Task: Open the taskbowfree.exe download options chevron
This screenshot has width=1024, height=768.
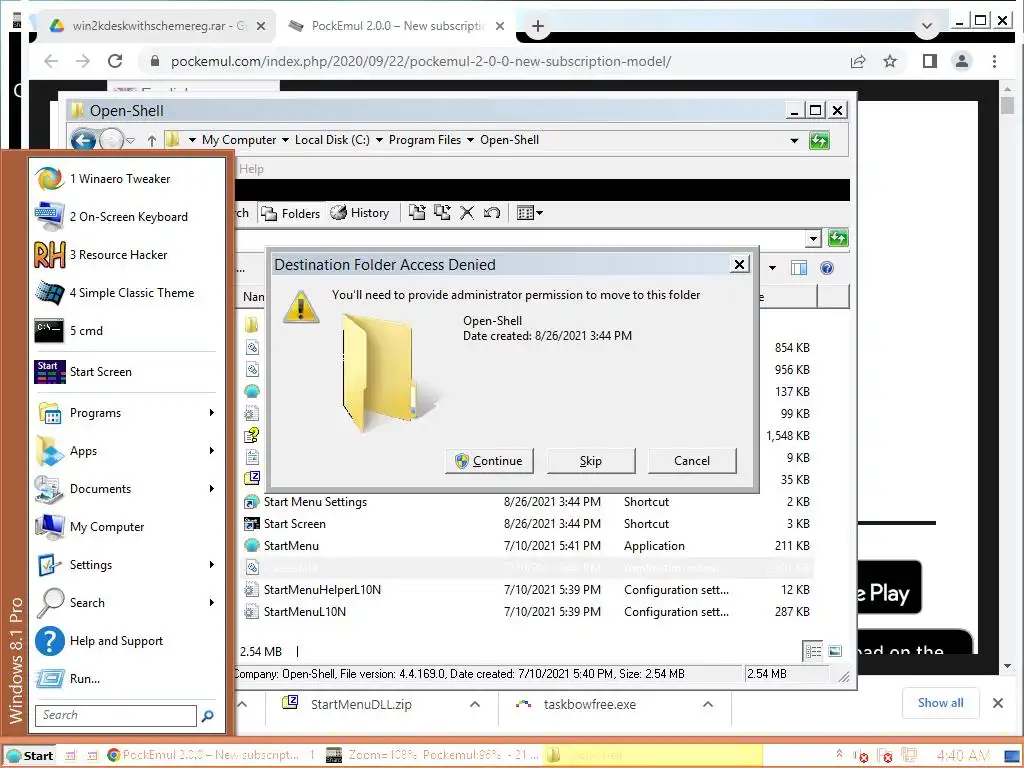Action: click(707, 705)
